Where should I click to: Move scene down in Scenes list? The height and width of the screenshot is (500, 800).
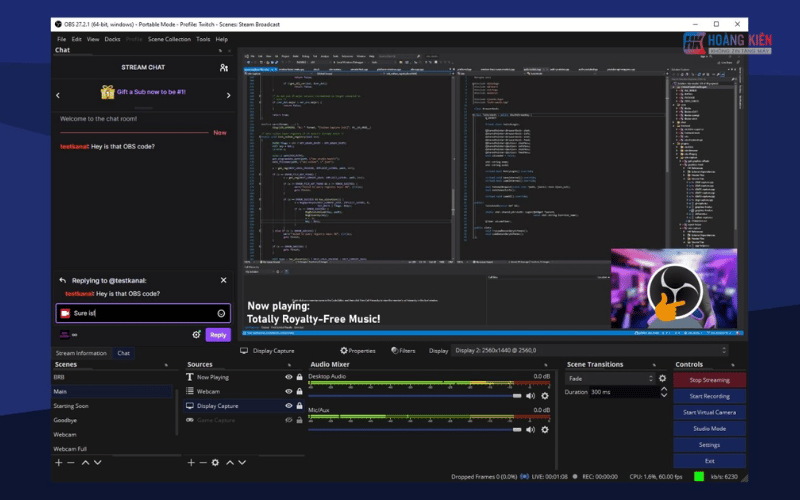[97, 462]
